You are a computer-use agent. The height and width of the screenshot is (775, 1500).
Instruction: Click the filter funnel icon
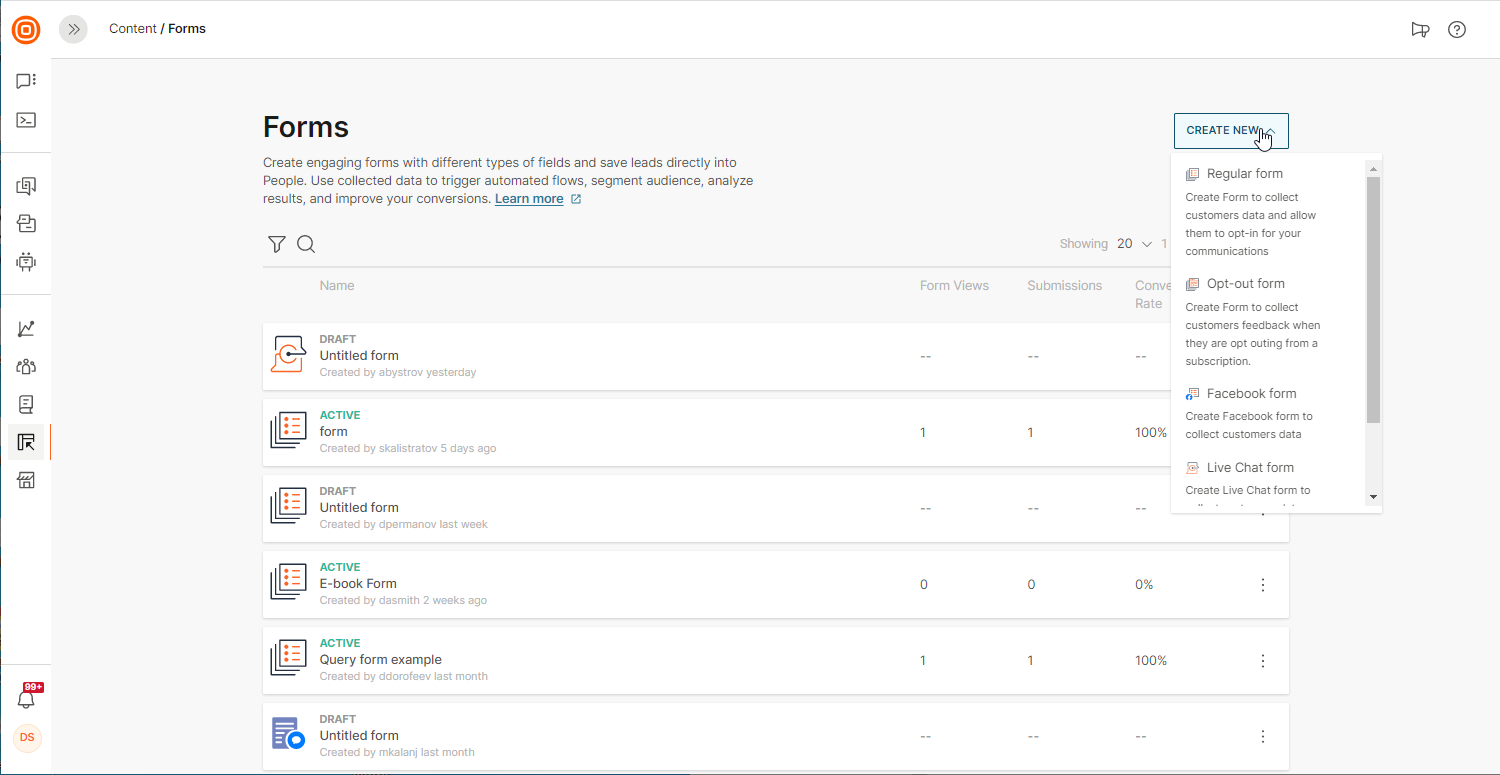277,244
